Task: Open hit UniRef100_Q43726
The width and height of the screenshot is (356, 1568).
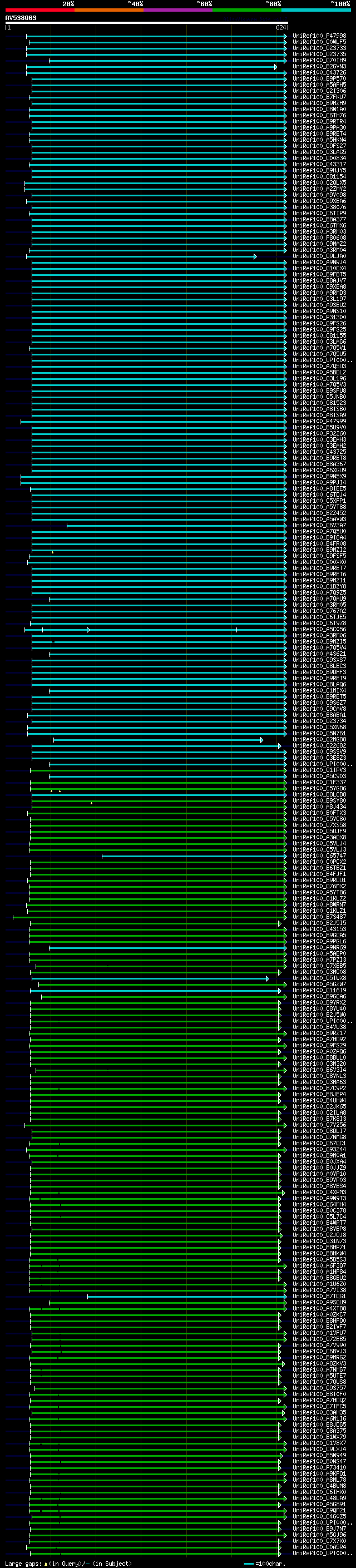Action: (319, 72)
